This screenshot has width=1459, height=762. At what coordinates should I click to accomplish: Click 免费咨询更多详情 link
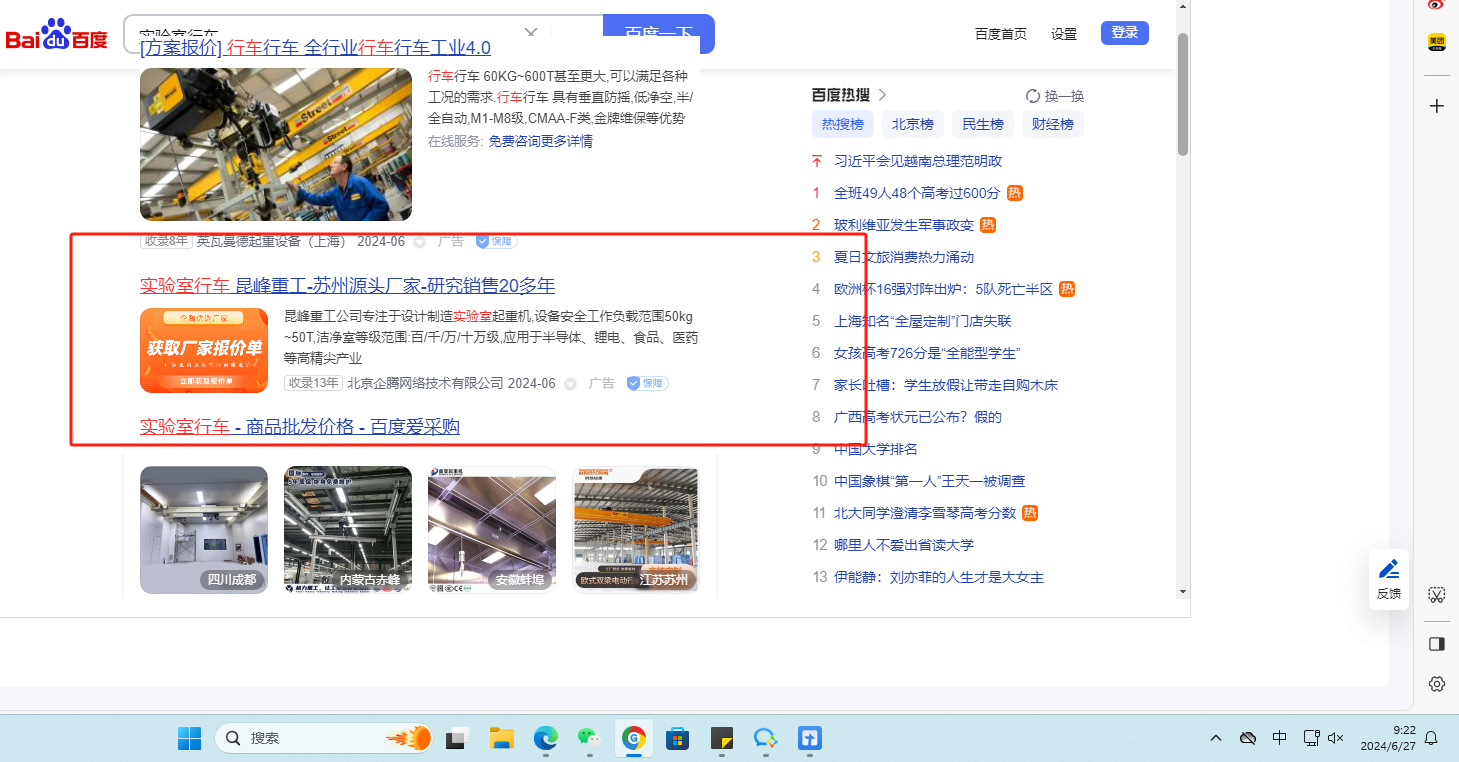tap(540, 141)
